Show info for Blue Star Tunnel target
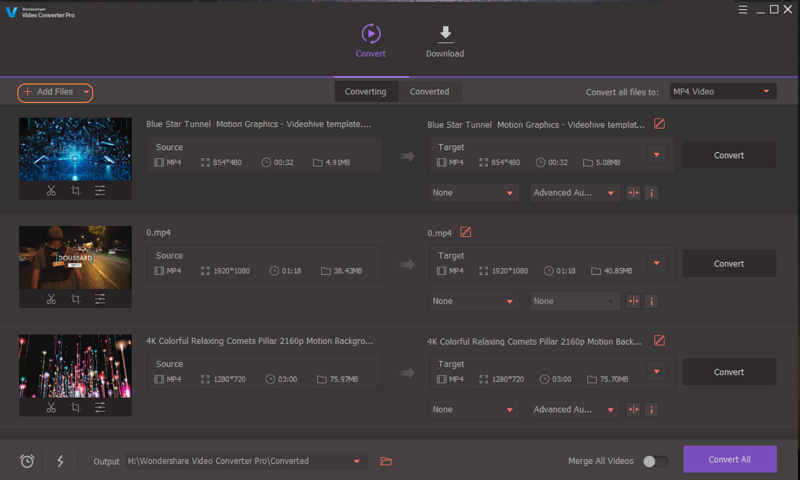The width and height of the screenshot is (800, 480). tap(651, 192)
